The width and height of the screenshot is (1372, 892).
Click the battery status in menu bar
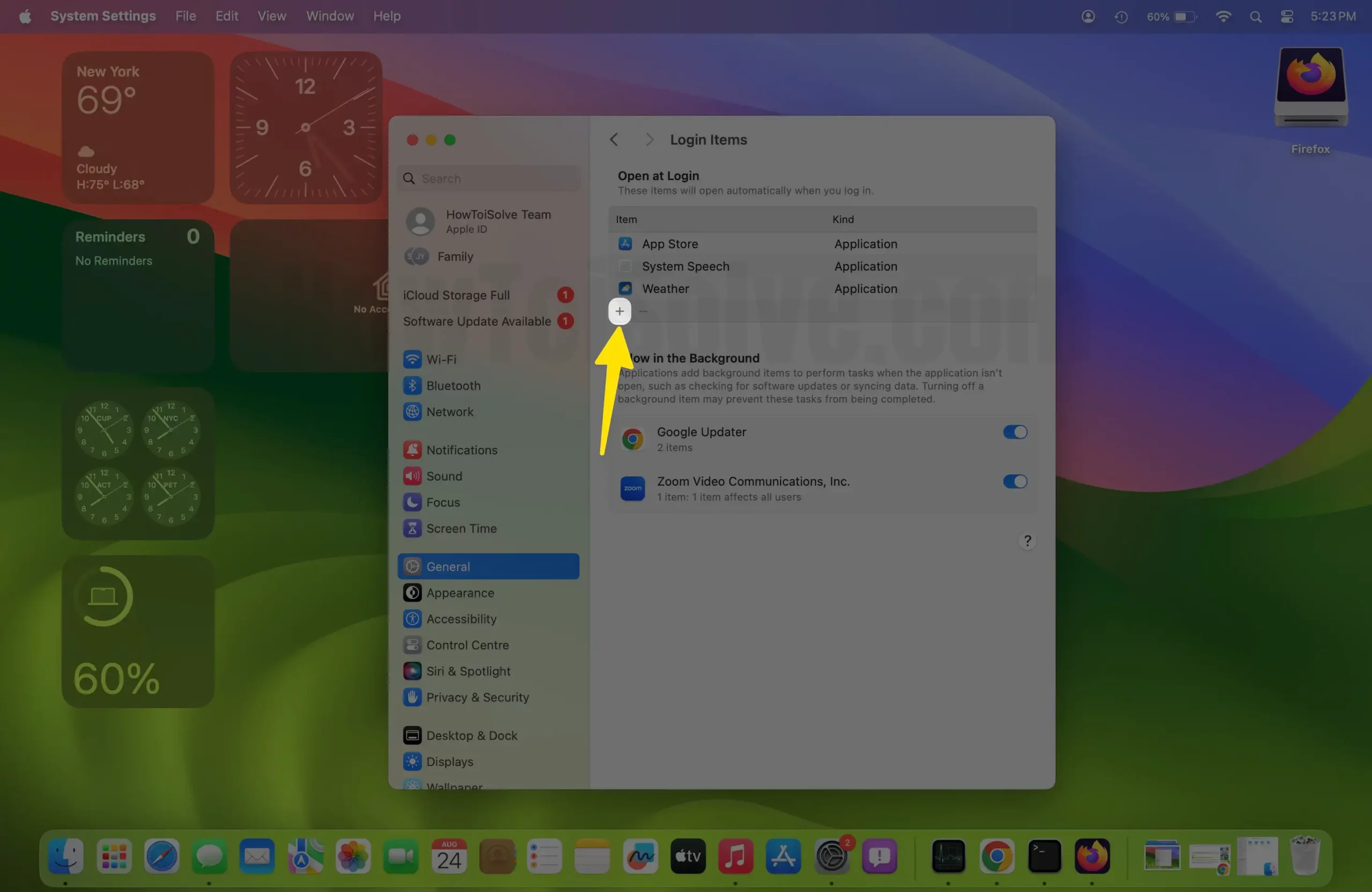click(1172, 17)
